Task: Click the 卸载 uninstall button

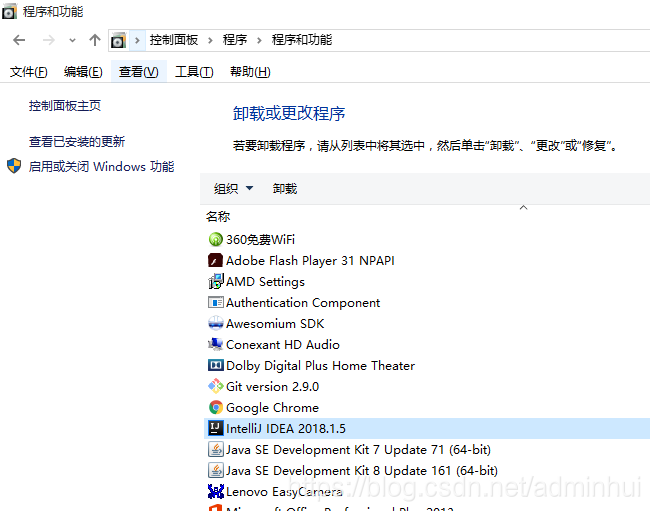Action: 285,189
